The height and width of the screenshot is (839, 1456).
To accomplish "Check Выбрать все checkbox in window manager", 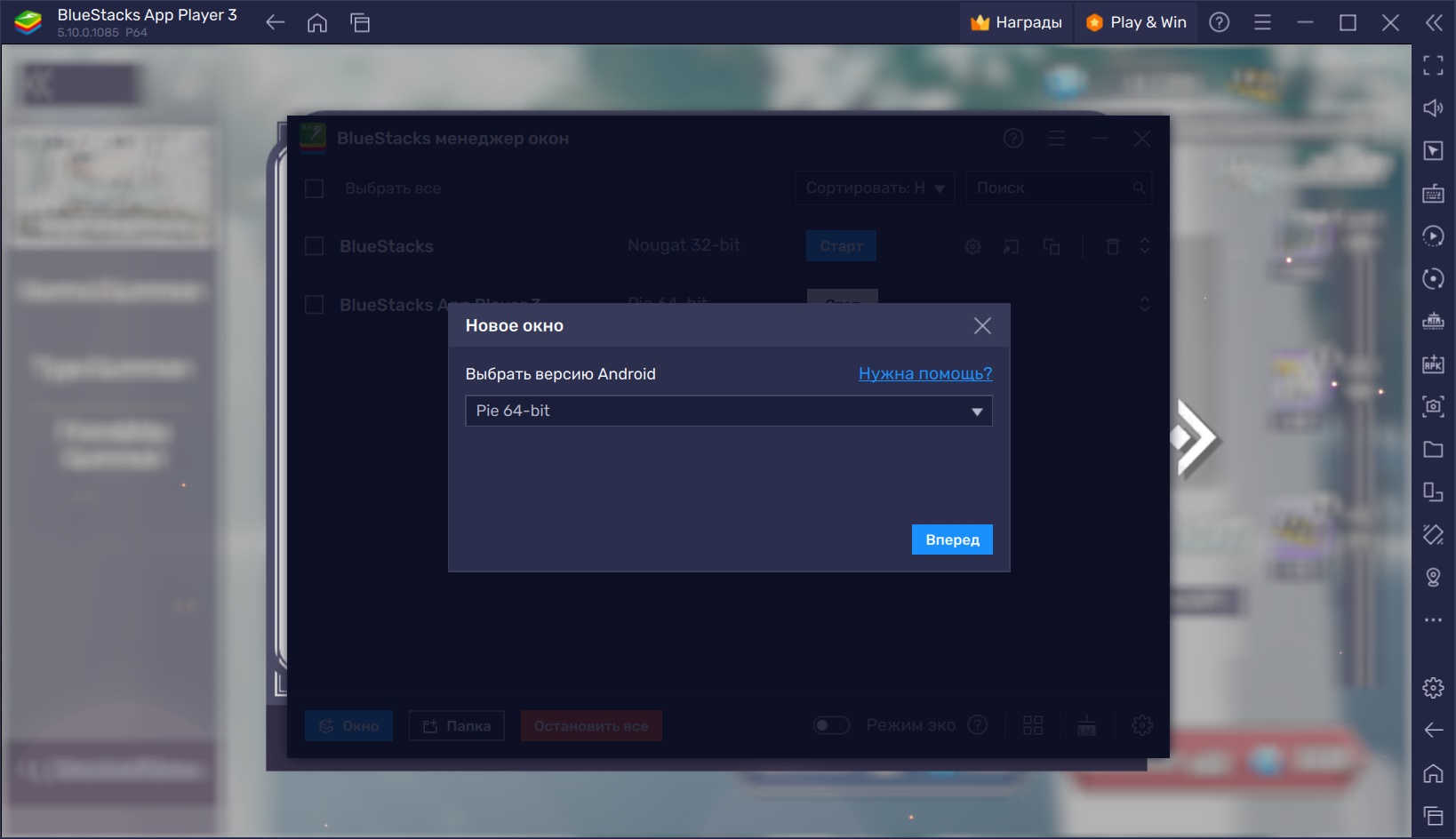I will tap(314, 188).
